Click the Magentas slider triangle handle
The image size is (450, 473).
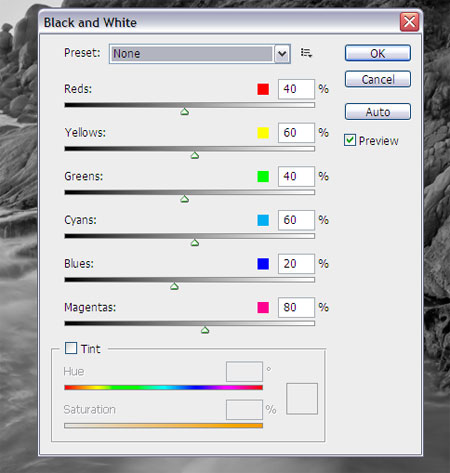point(205,330)
